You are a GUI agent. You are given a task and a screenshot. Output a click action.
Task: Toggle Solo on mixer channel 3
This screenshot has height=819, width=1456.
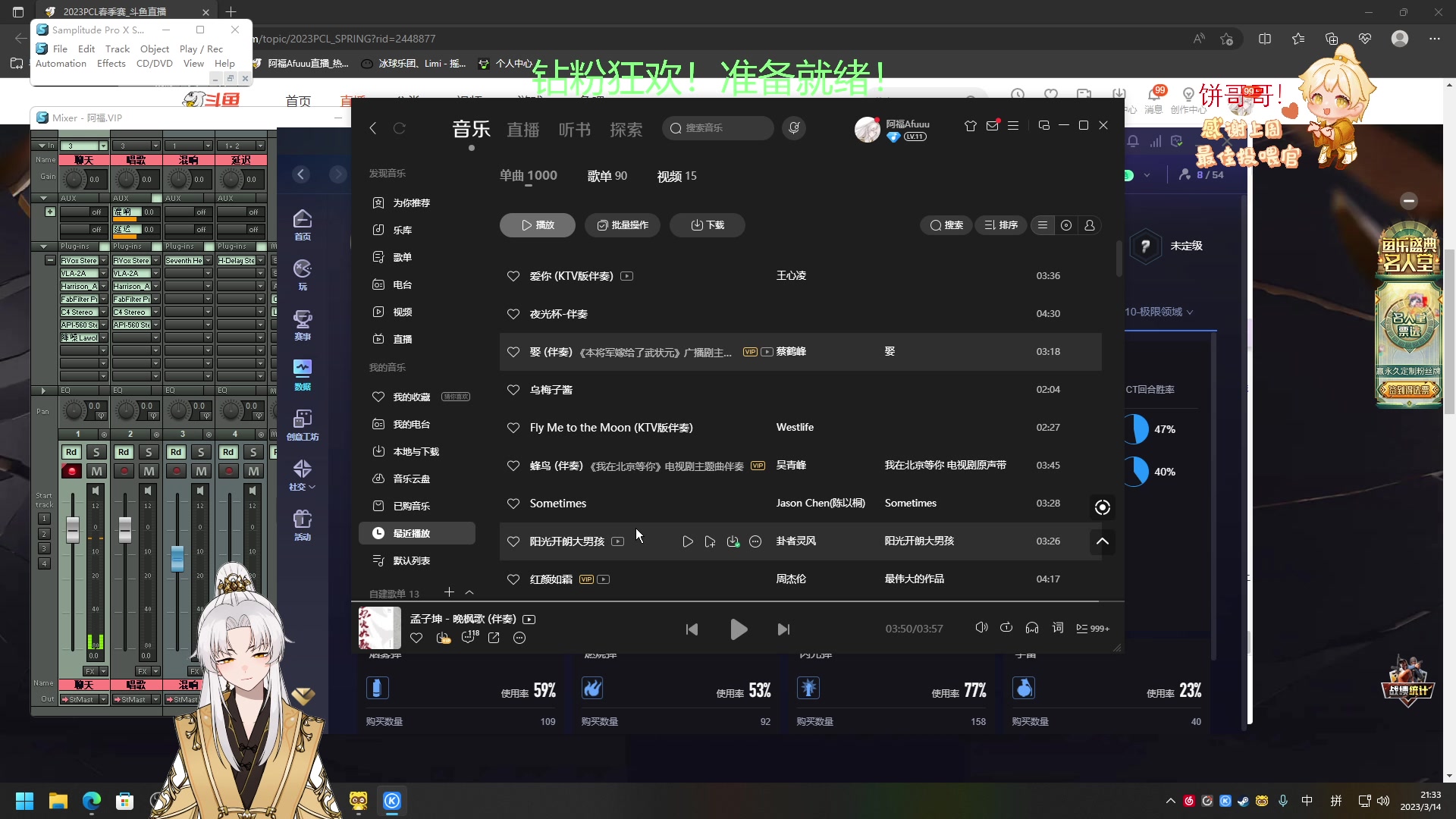point(201,452)
